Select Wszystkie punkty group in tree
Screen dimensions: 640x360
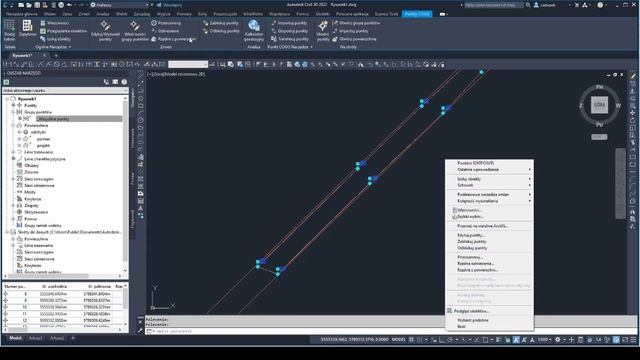(79, 119)
